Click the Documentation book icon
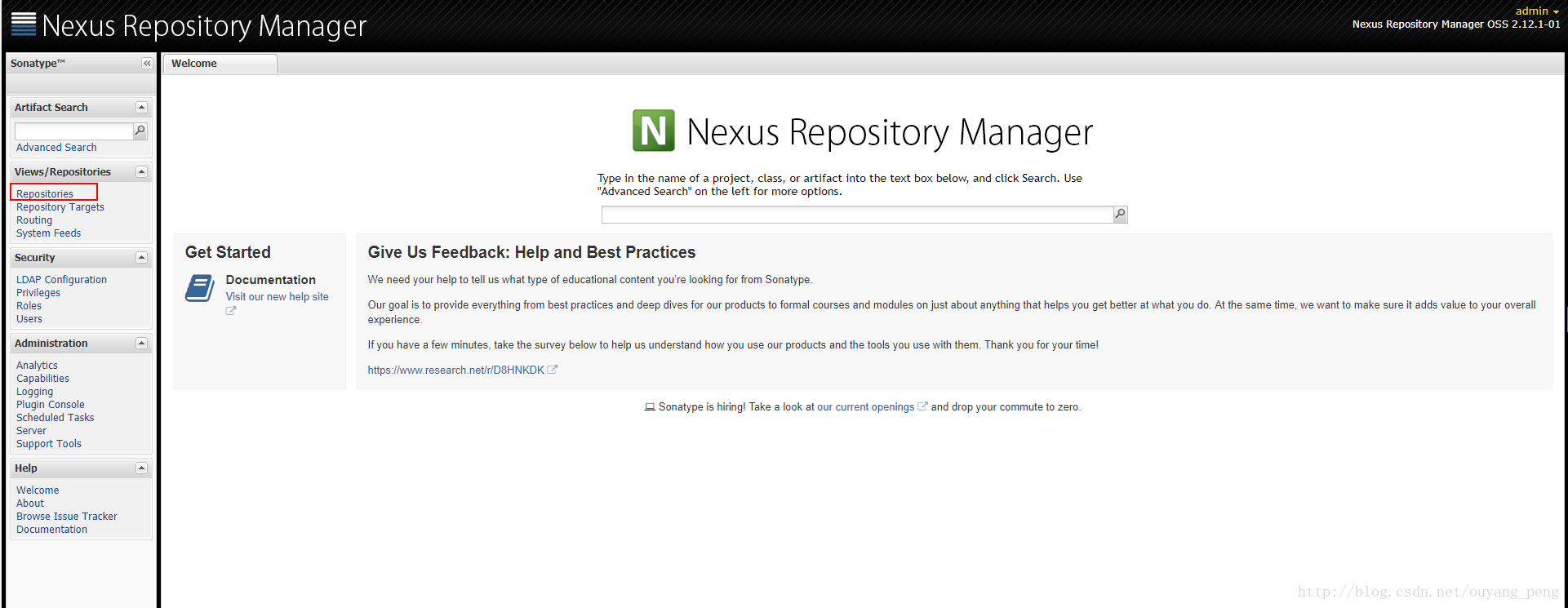This screenshot has width=1568, height=608. pos(200,288)
